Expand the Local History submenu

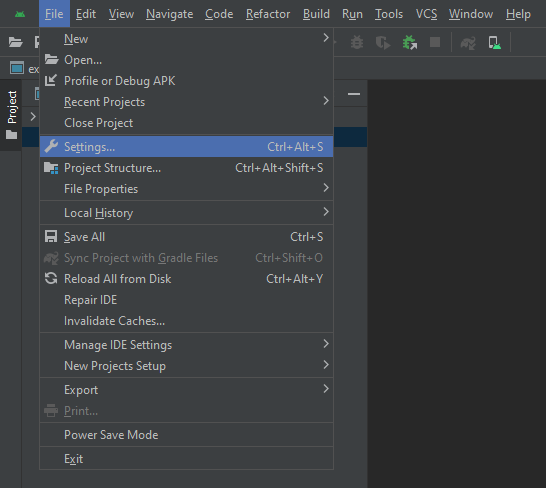pyautogui.click(x=187, y=212)
